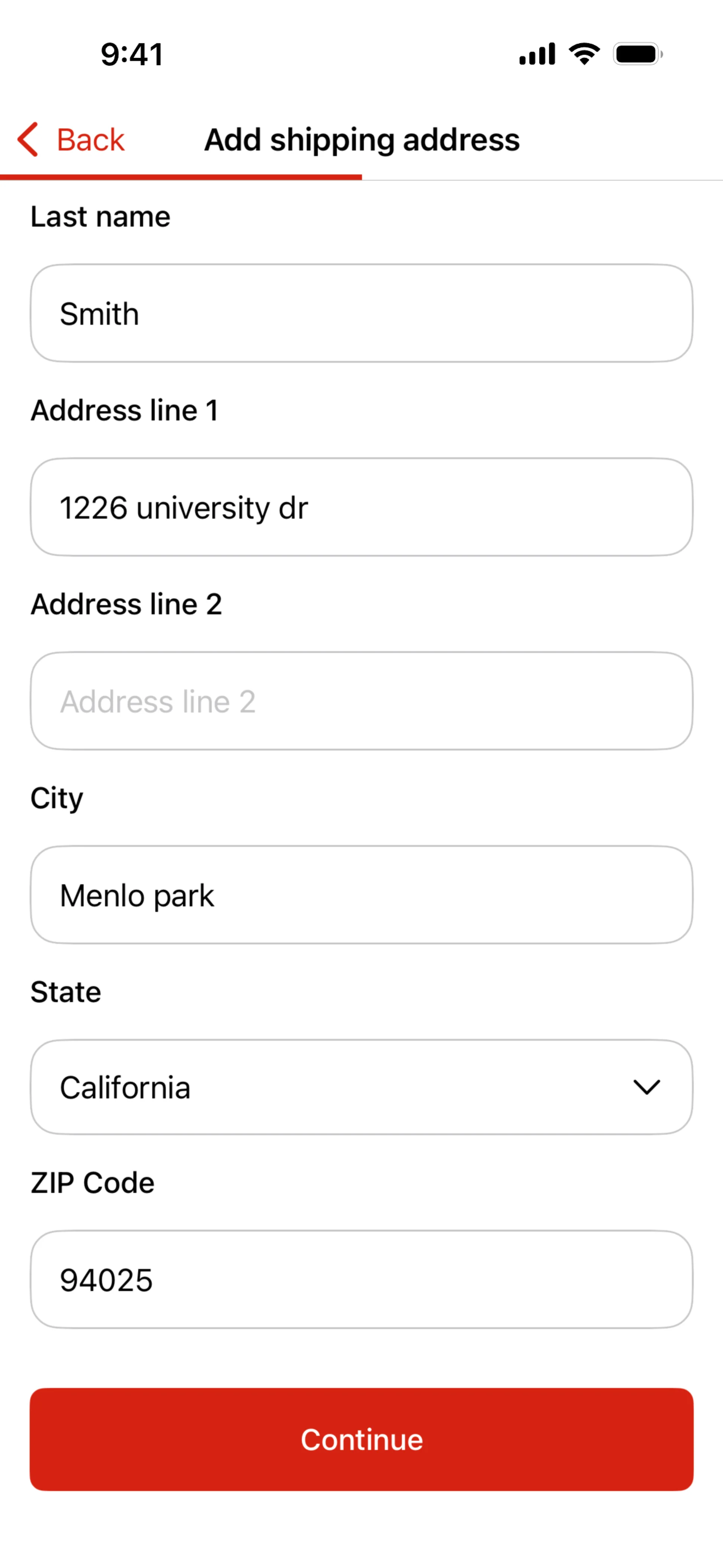
Task: Click the State dropdown chevron arrow
Action: point(646,1087)
